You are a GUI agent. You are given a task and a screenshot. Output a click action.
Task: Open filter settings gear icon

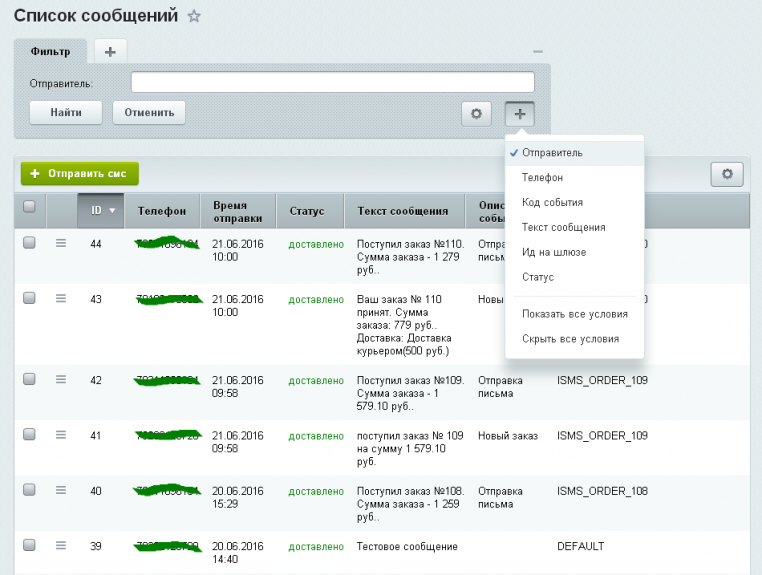[x=476, y=114]
